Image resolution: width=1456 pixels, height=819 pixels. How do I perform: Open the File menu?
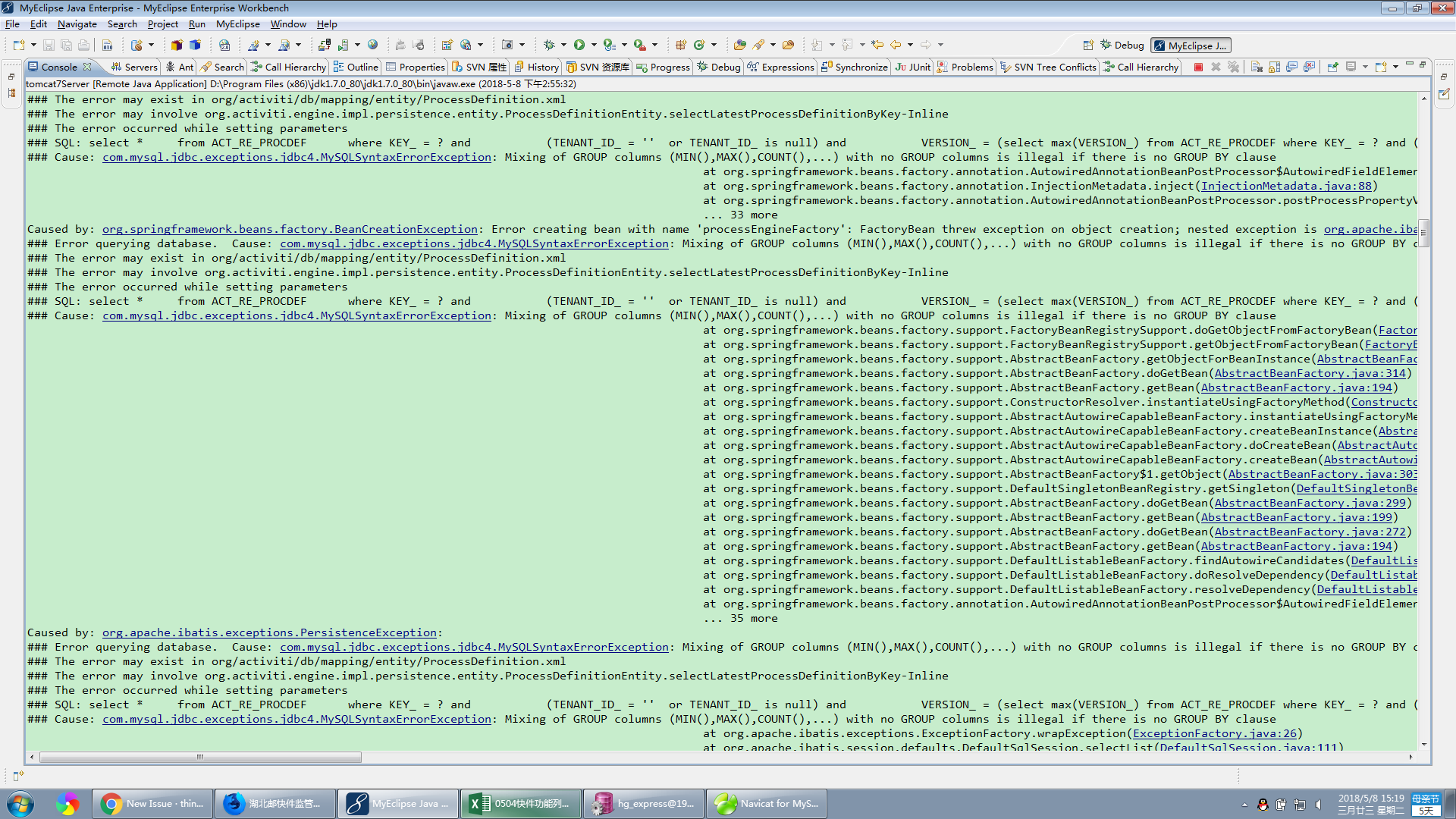pyautogui.click(x=12, y=24)
